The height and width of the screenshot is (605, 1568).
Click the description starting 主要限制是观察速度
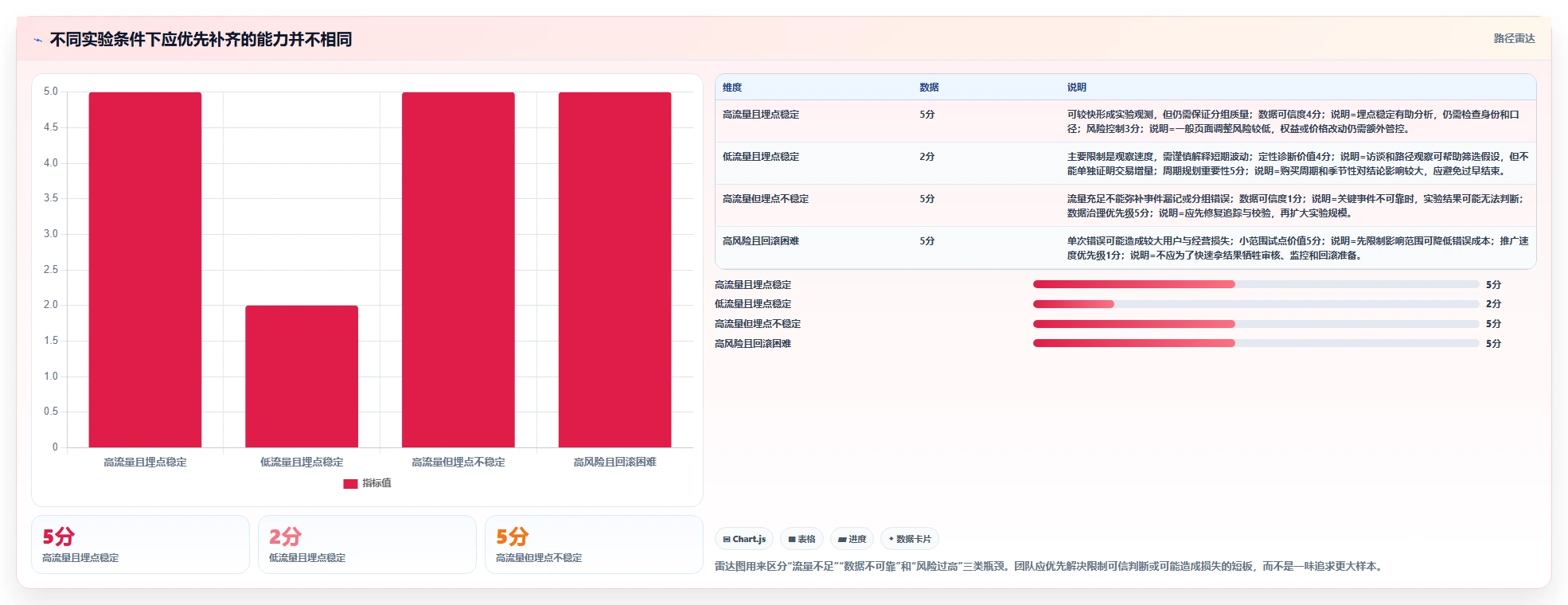(1297, 164)
